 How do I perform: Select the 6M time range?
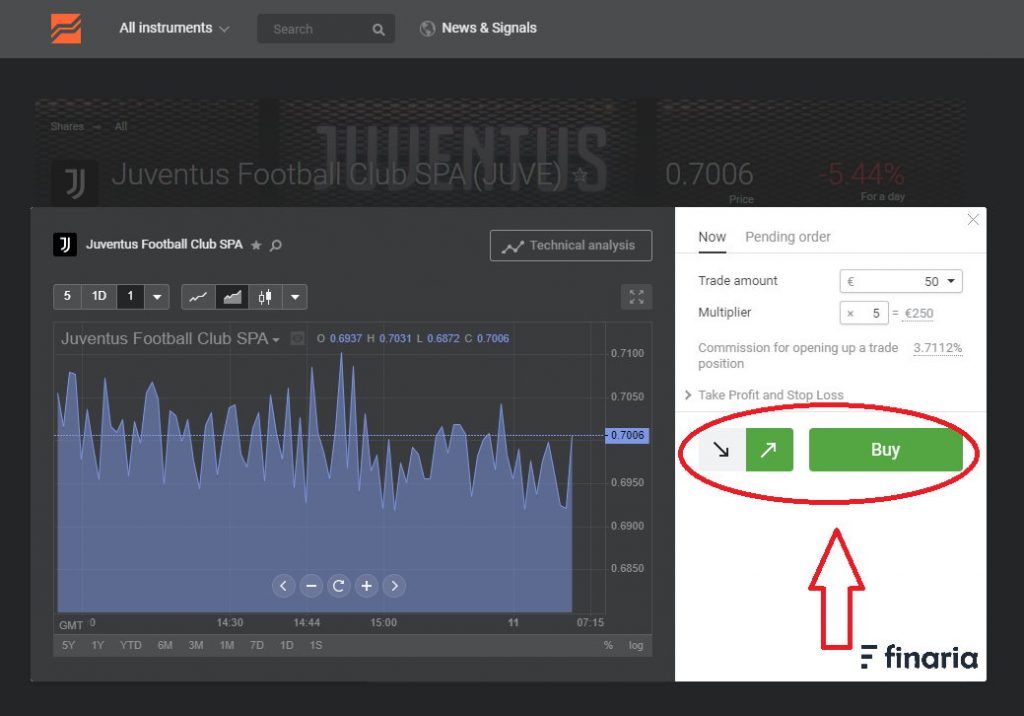(165, 645)
